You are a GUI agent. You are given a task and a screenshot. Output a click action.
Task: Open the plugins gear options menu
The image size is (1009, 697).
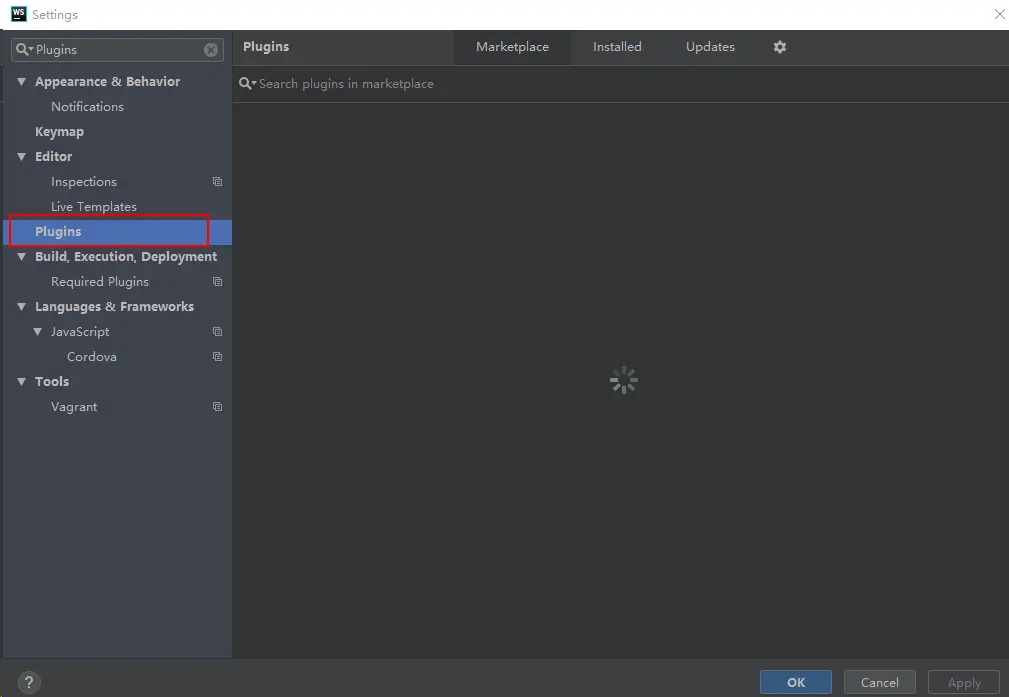779,47
